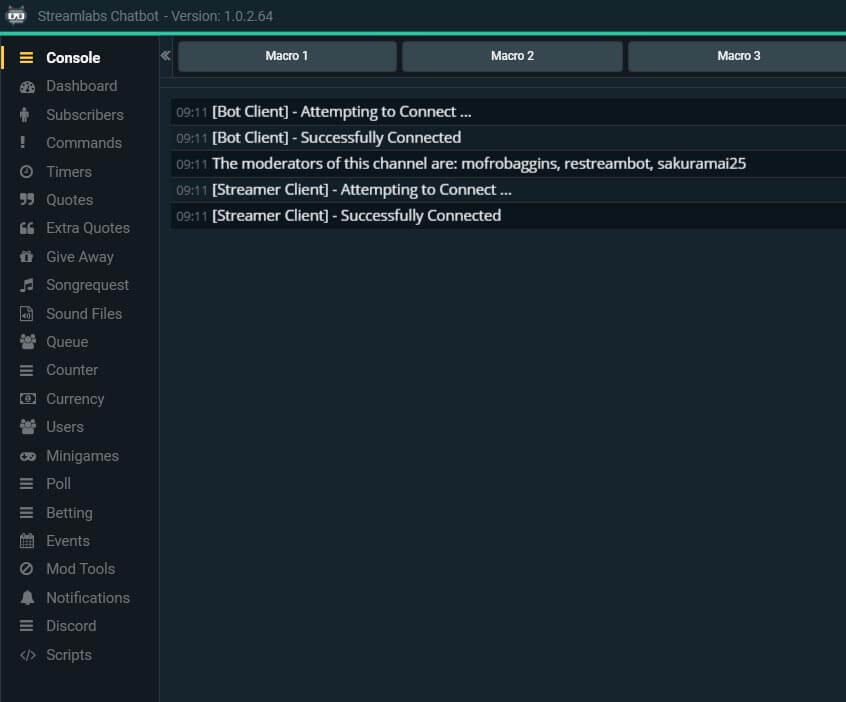Click the Extra Quotes icon
Screen dimensions: 846x702
tap(27, 228)
